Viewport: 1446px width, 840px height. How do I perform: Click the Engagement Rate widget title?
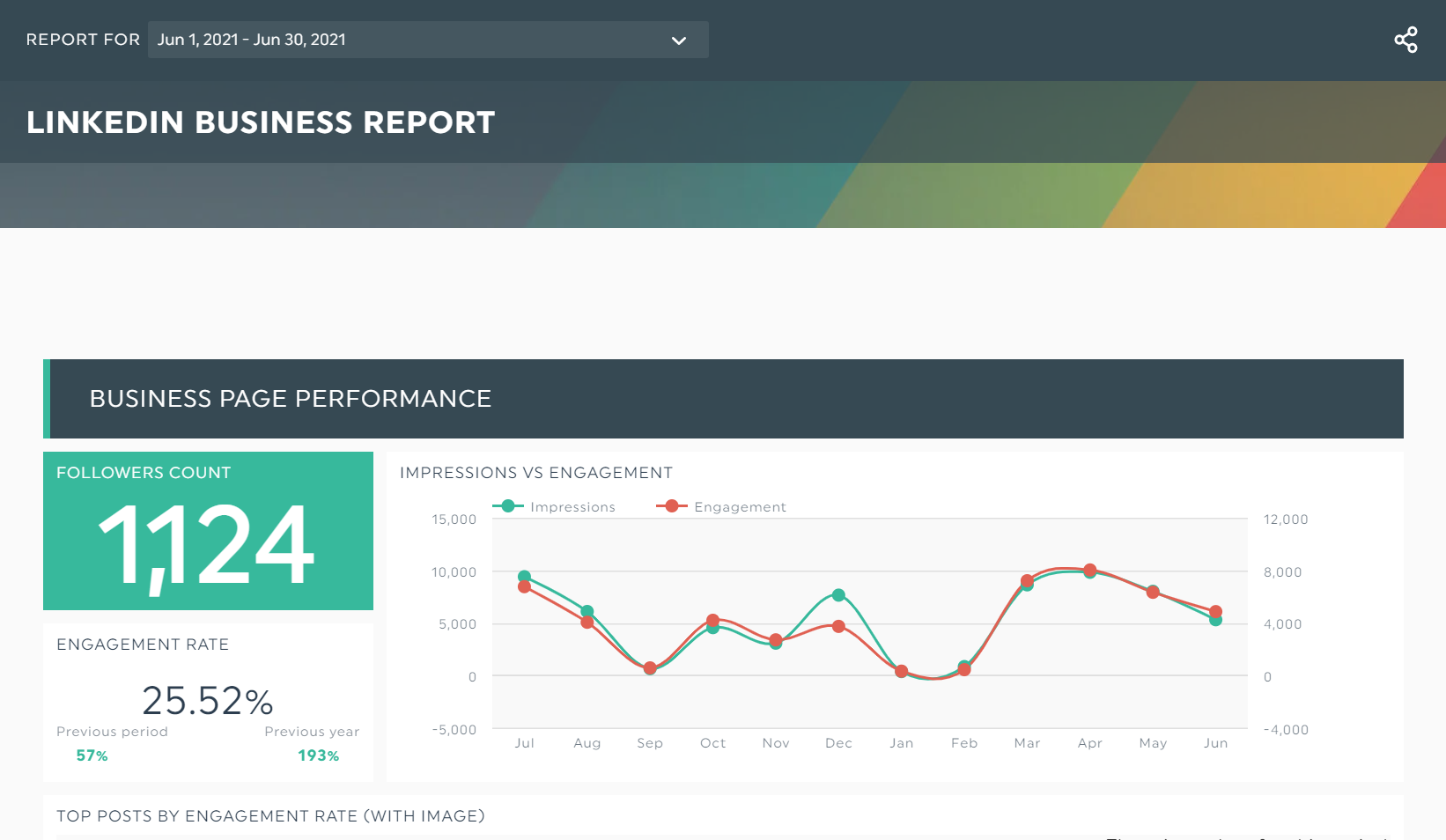[143, 645]
